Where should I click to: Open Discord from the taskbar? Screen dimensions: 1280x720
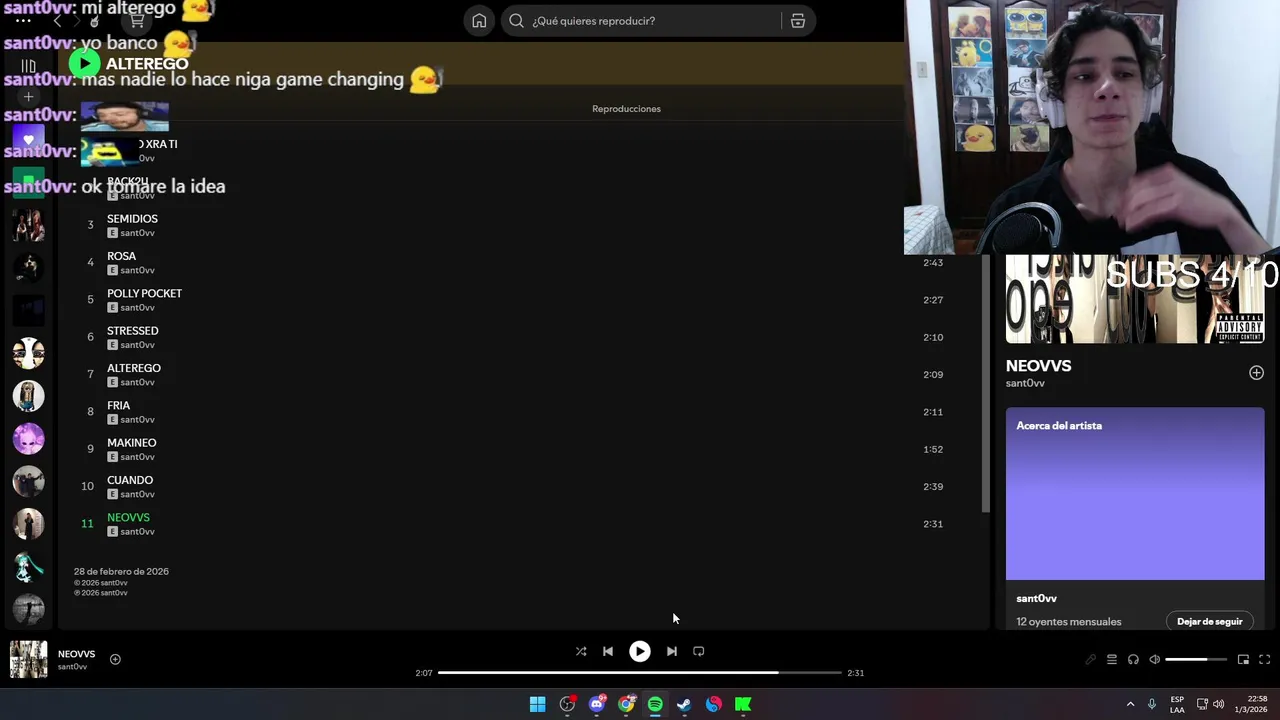click(597, 704)
